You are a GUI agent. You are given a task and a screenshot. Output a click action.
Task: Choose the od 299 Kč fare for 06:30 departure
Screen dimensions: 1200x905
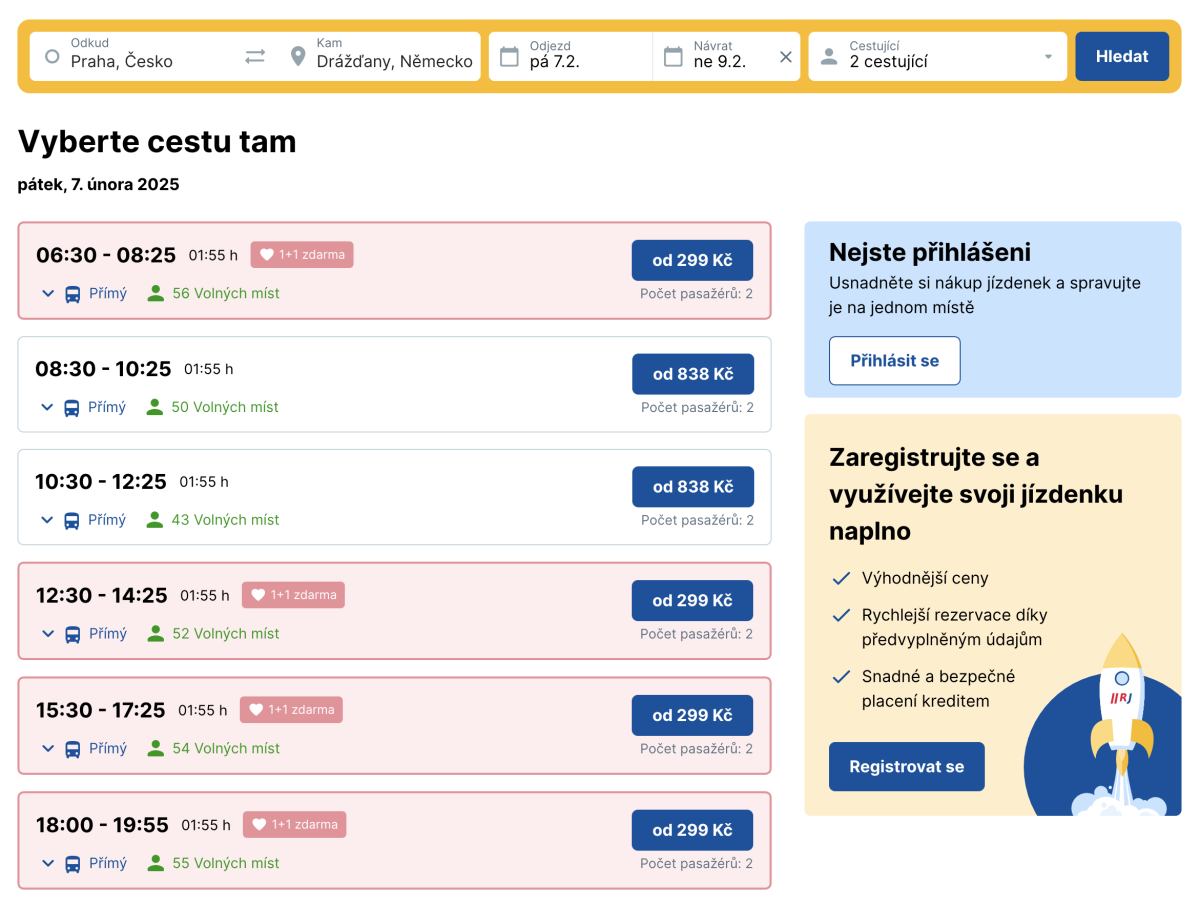click(x=692, y=261)
